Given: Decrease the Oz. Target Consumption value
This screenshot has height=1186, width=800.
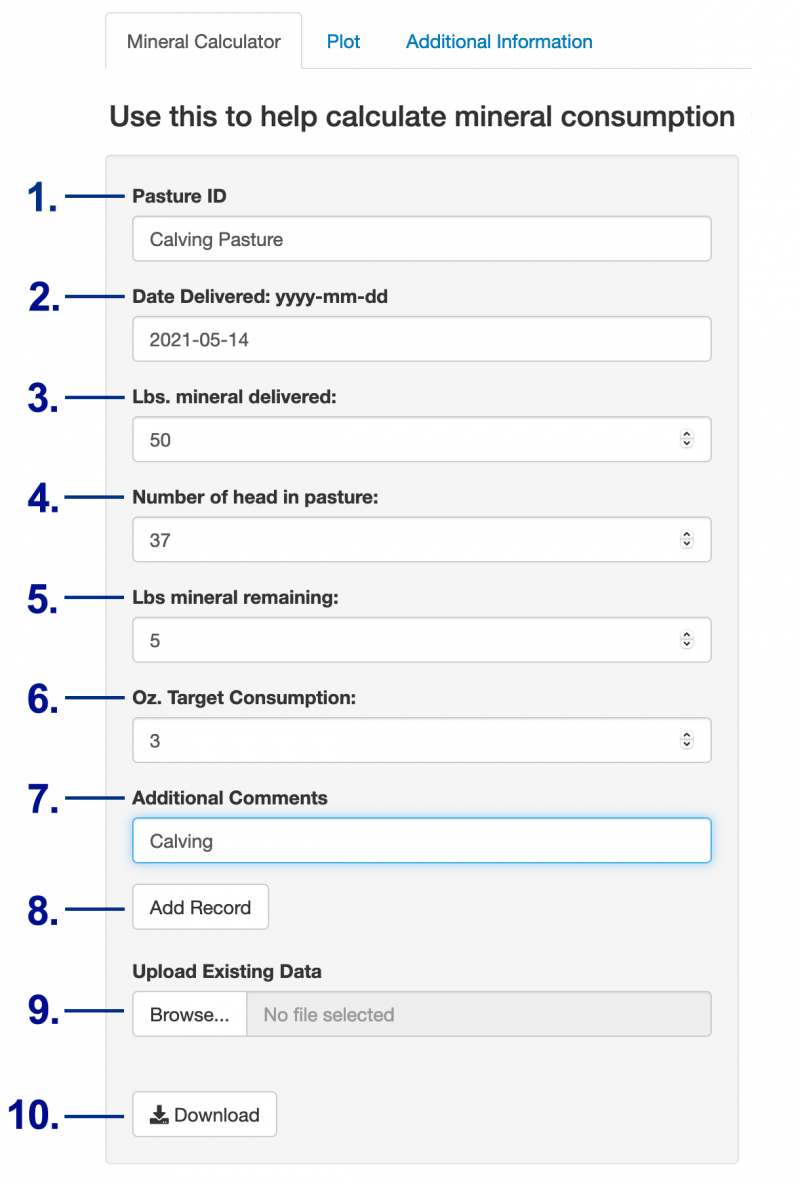Looking at the screenshot, I should pyautogui.click(x=687, y=745).
